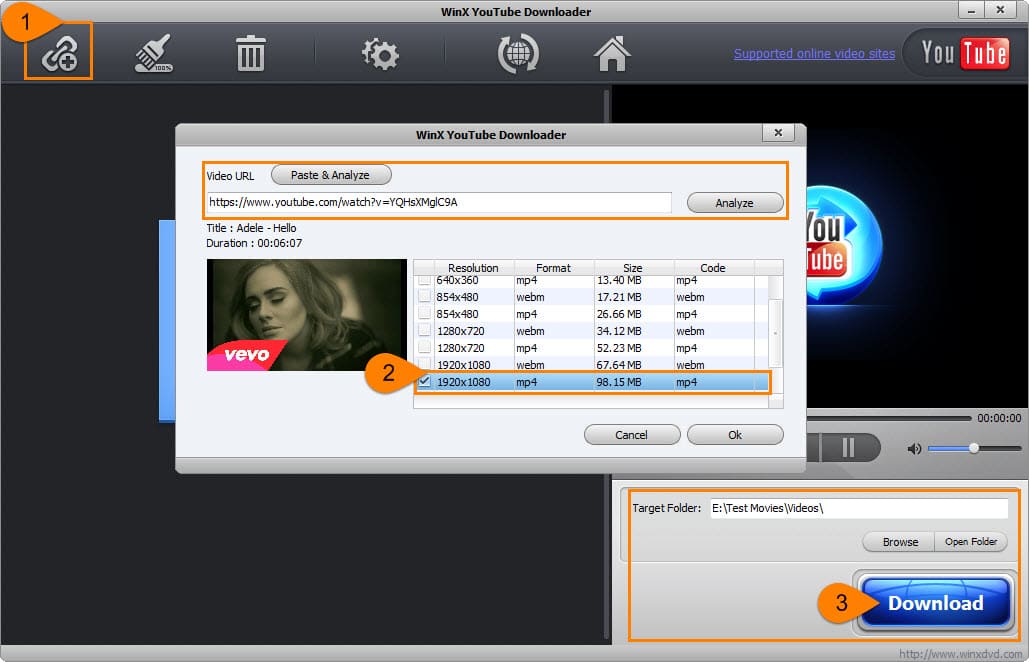Check the 854x480 mp4 26.66 MB checkbox
The width and height of the screenshot is (1029, 662).
[x=424, y=314]
